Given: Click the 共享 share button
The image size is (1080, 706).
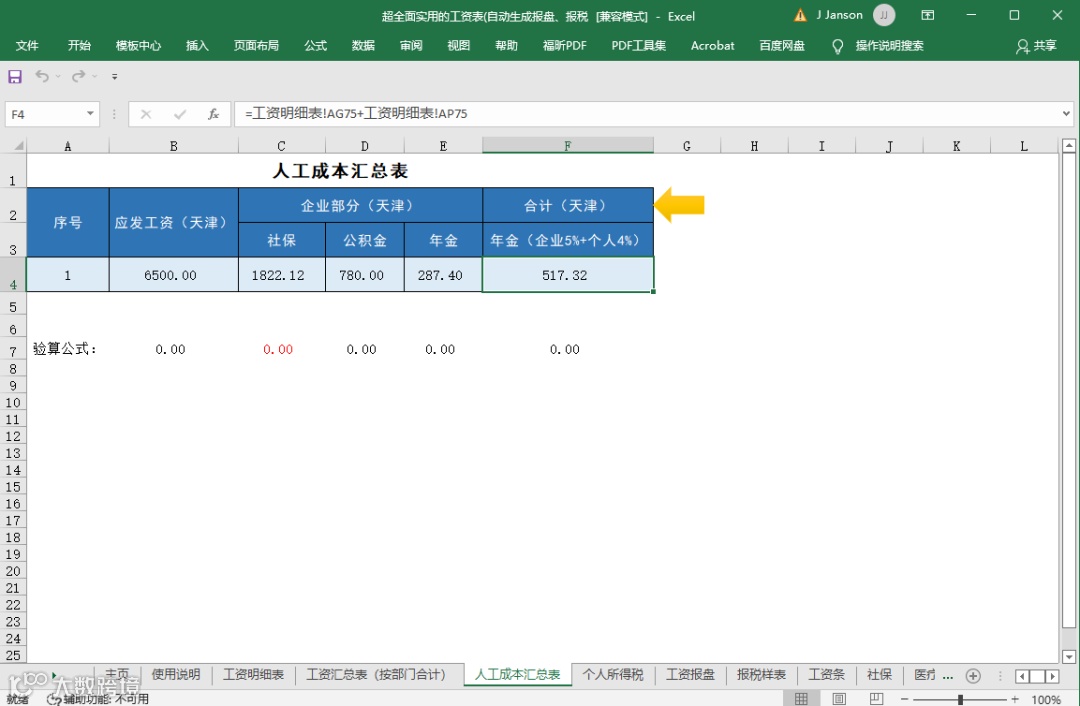Looking at the screenshot, I should pos(1036,45).
